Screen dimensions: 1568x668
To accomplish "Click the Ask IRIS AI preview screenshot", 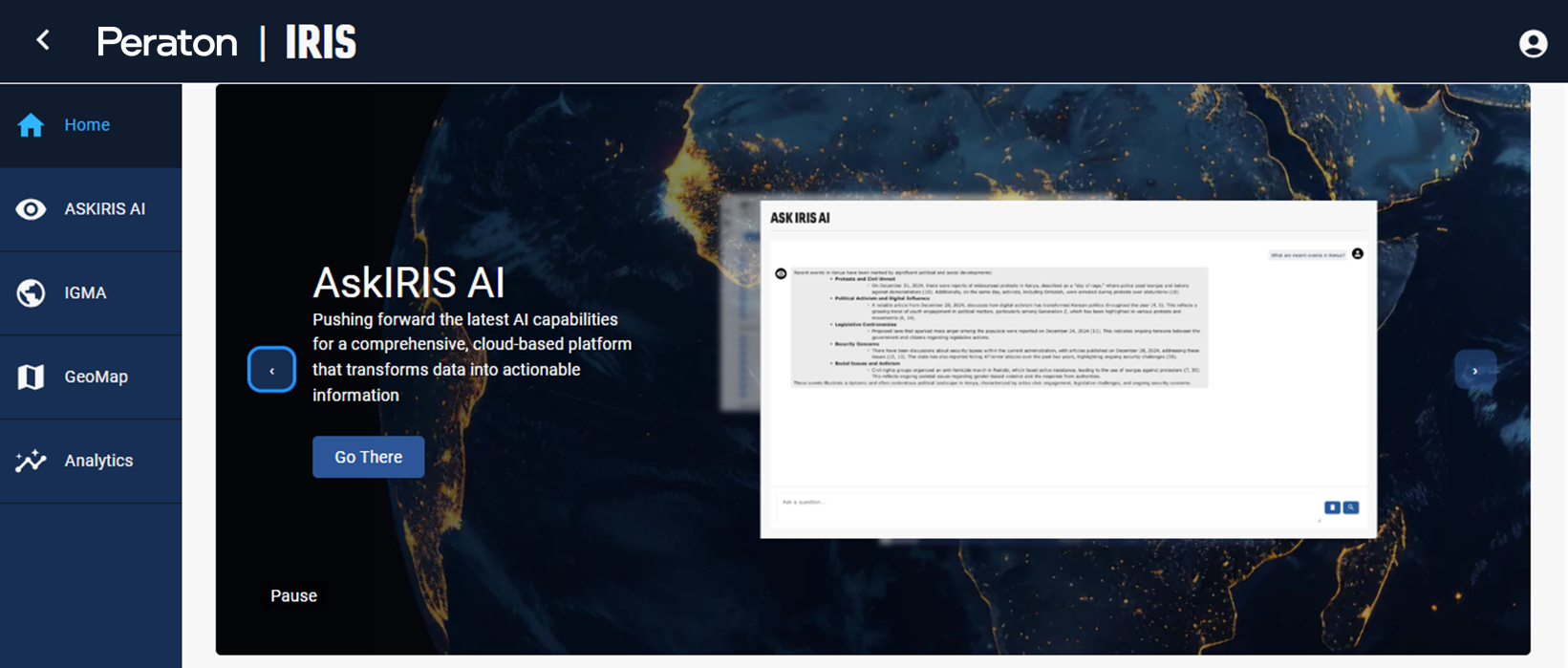I will 1067,369.
